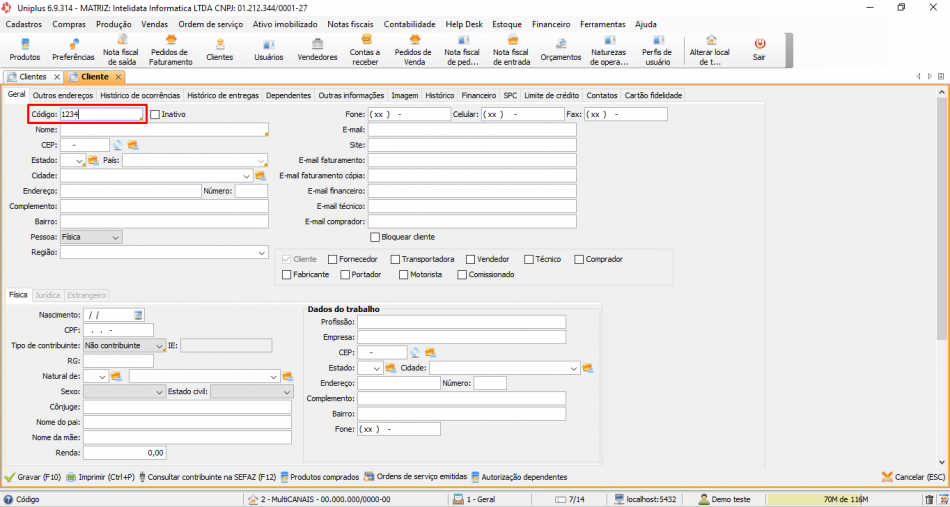Open Naturezas de operação icon

point(610,50)
